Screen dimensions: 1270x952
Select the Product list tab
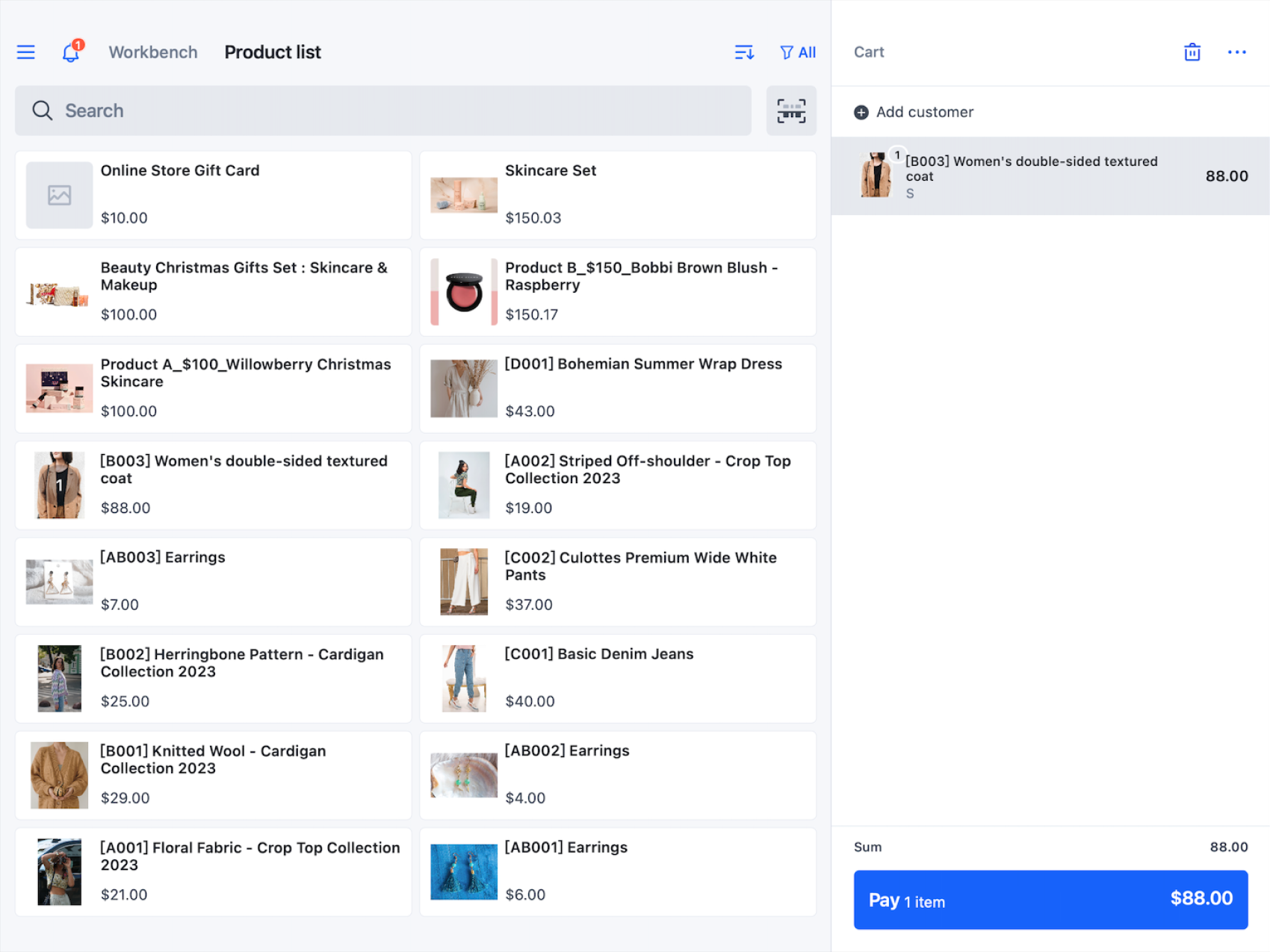(273, 52)
